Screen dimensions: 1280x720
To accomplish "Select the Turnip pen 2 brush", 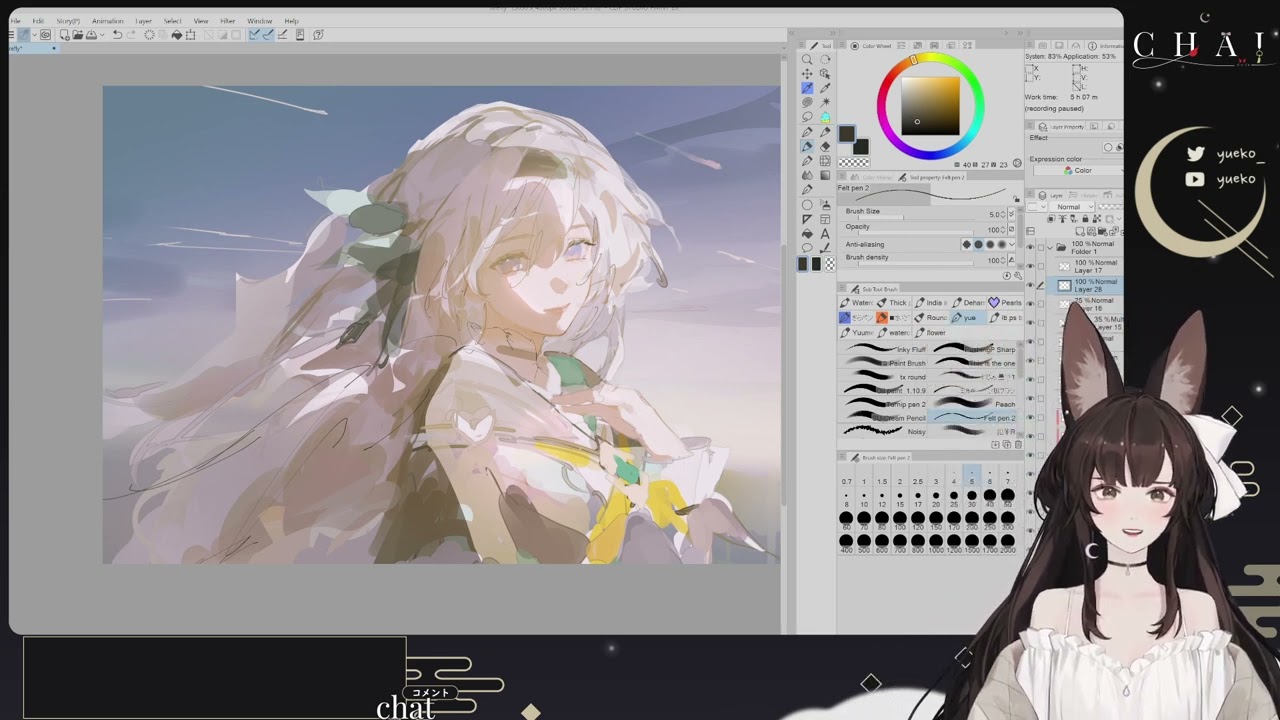I will point(882,404).
